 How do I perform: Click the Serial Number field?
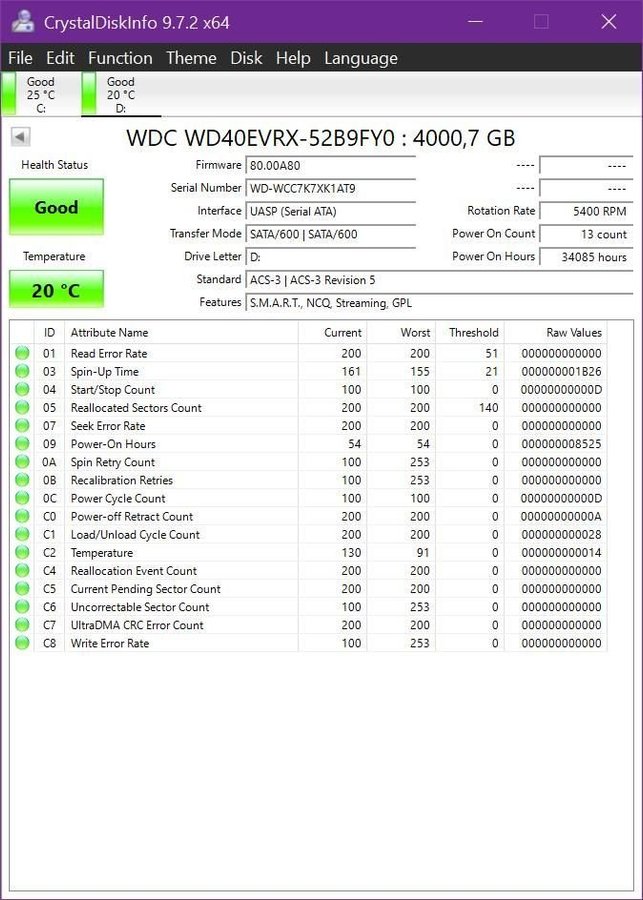click(330, 188)
